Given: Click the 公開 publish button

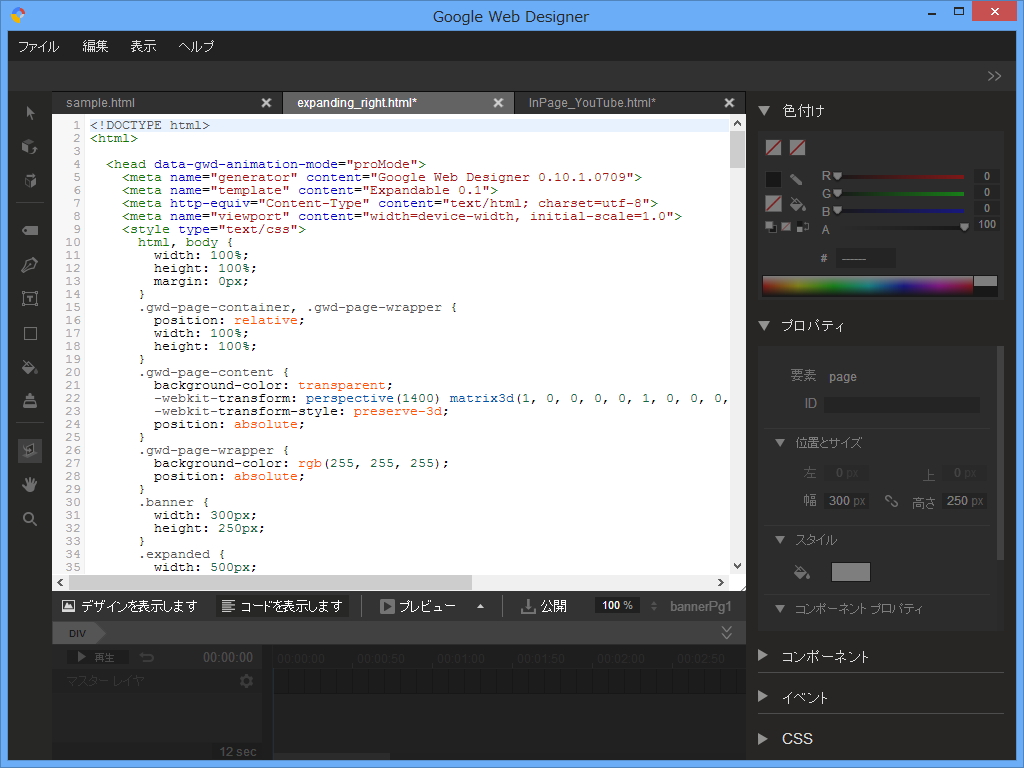Looking at the screenshot, I should click(544, 606).
